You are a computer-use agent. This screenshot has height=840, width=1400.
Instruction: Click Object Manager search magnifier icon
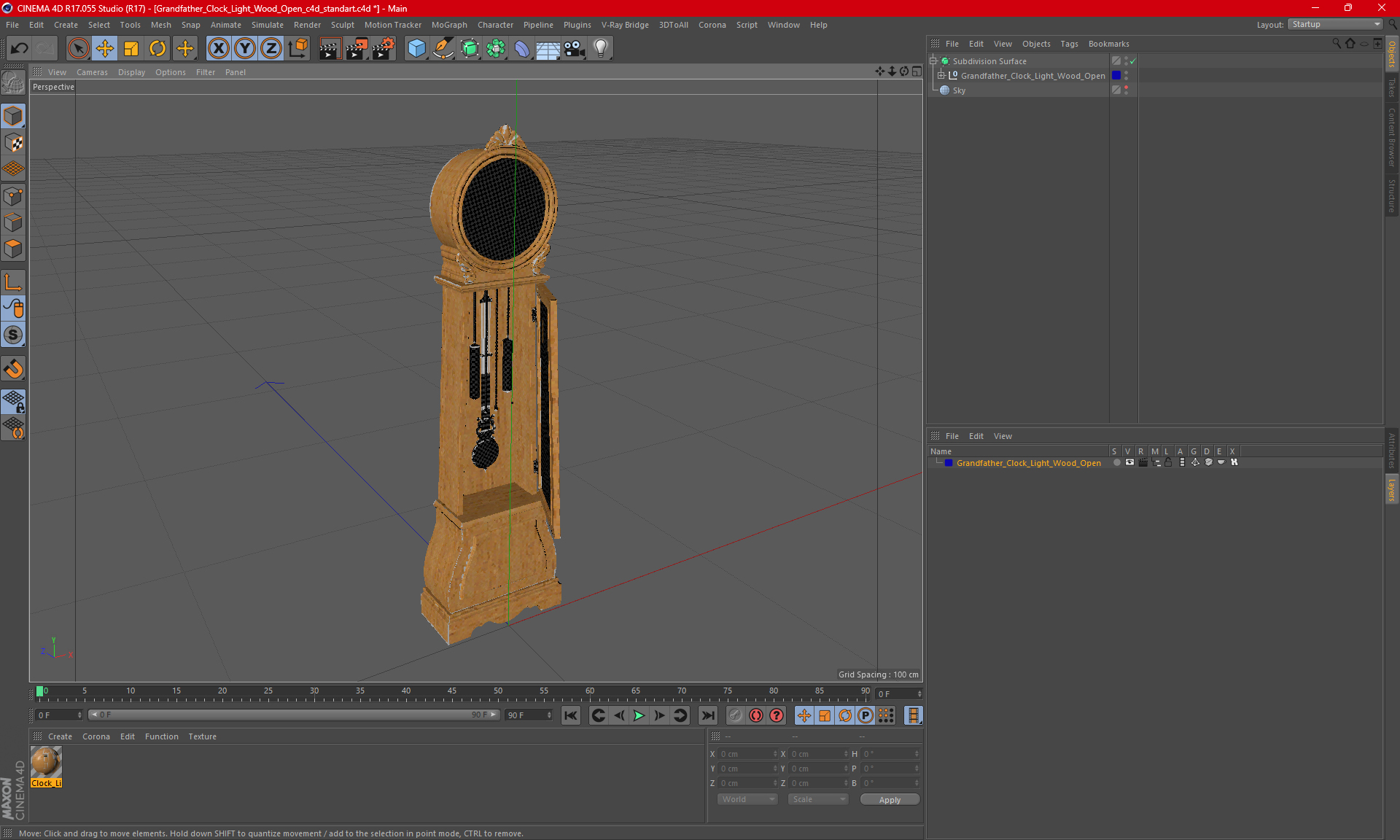[1336, 44]
